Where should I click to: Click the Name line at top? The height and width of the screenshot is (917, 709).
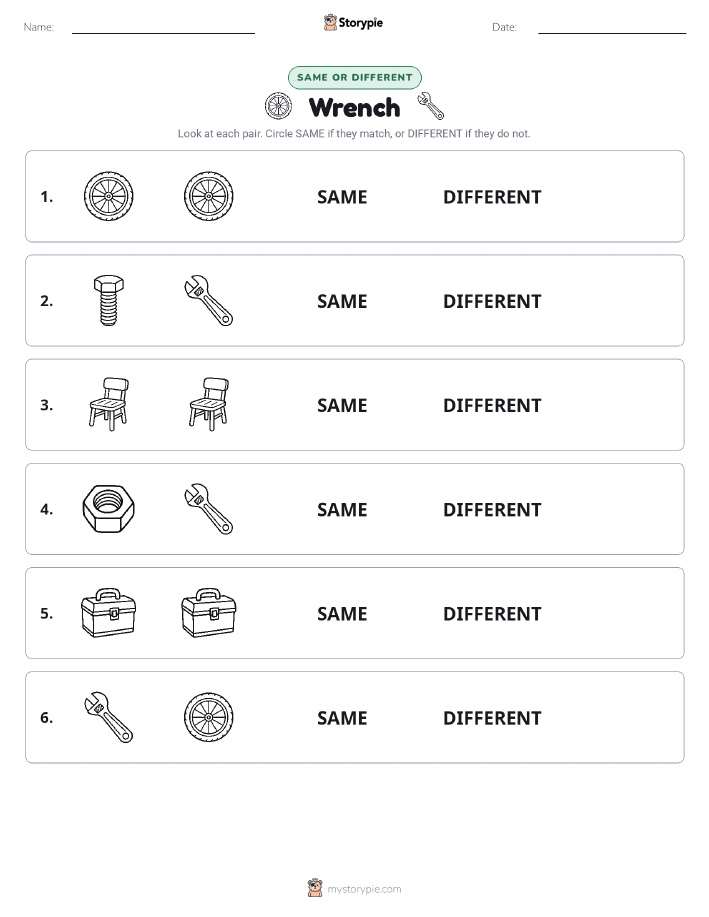tap(163, 28)
